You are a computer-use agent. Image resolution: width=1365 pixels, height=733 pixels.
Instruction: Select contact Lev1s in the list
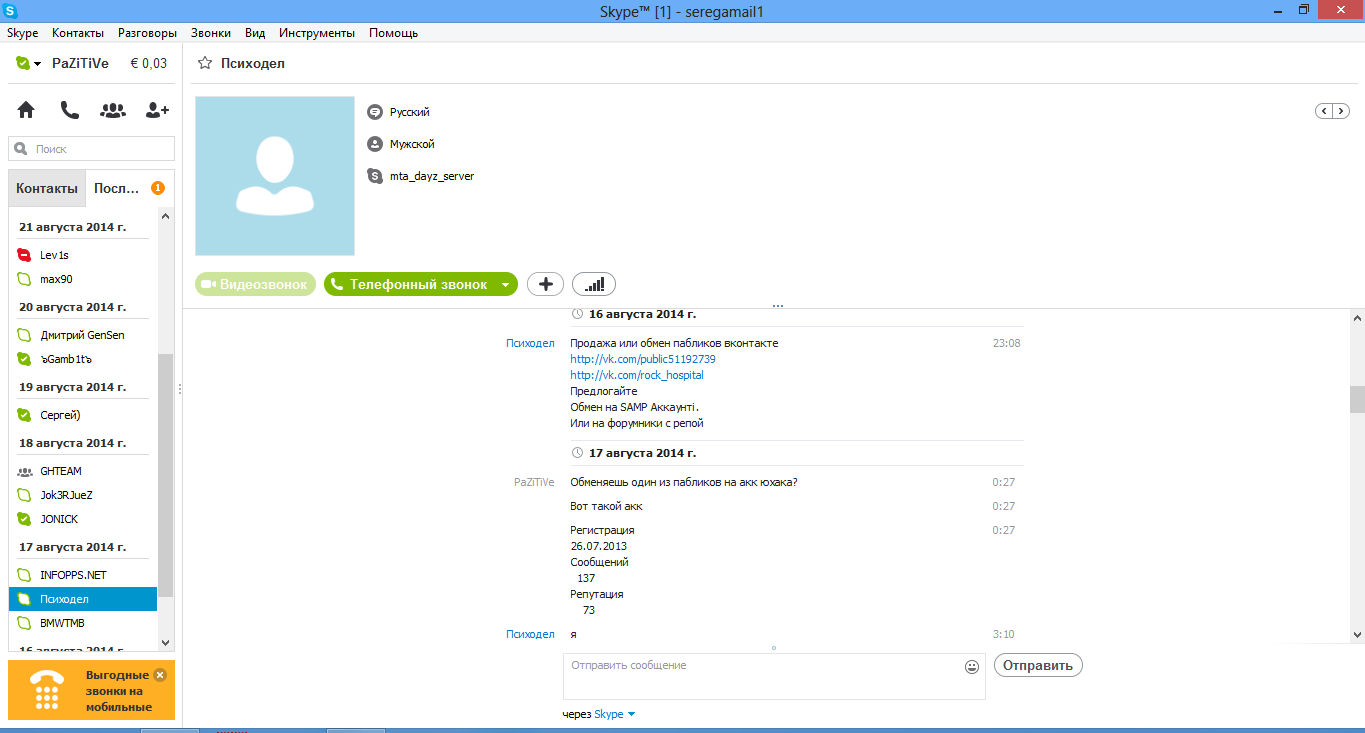pos(83,255)
